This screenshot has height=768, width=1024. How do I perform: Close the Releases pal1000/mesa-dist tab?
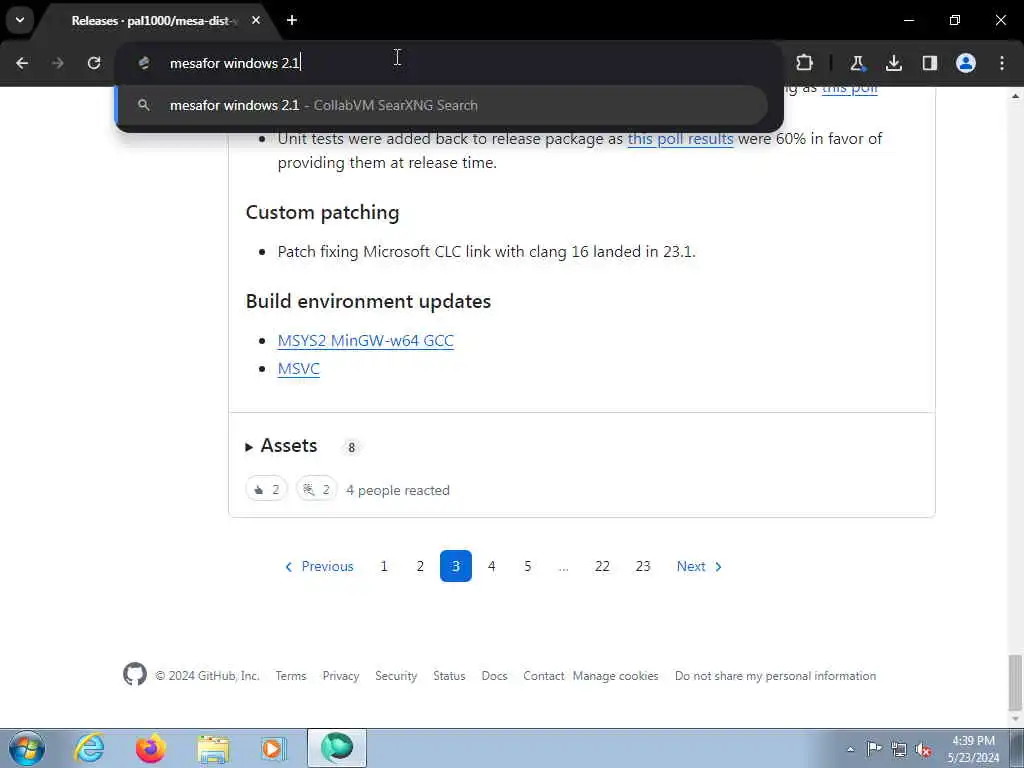click(x=256, y=20)
